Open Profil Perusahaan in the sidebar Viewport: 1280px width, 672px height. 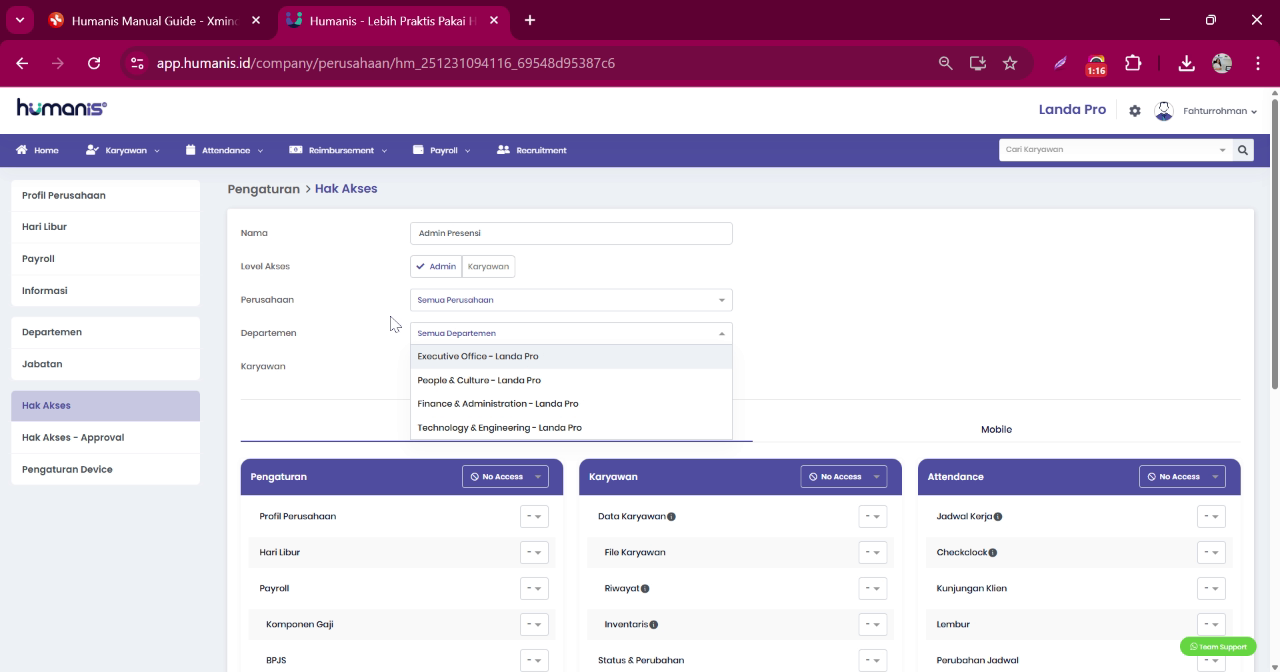click(105, 196)
